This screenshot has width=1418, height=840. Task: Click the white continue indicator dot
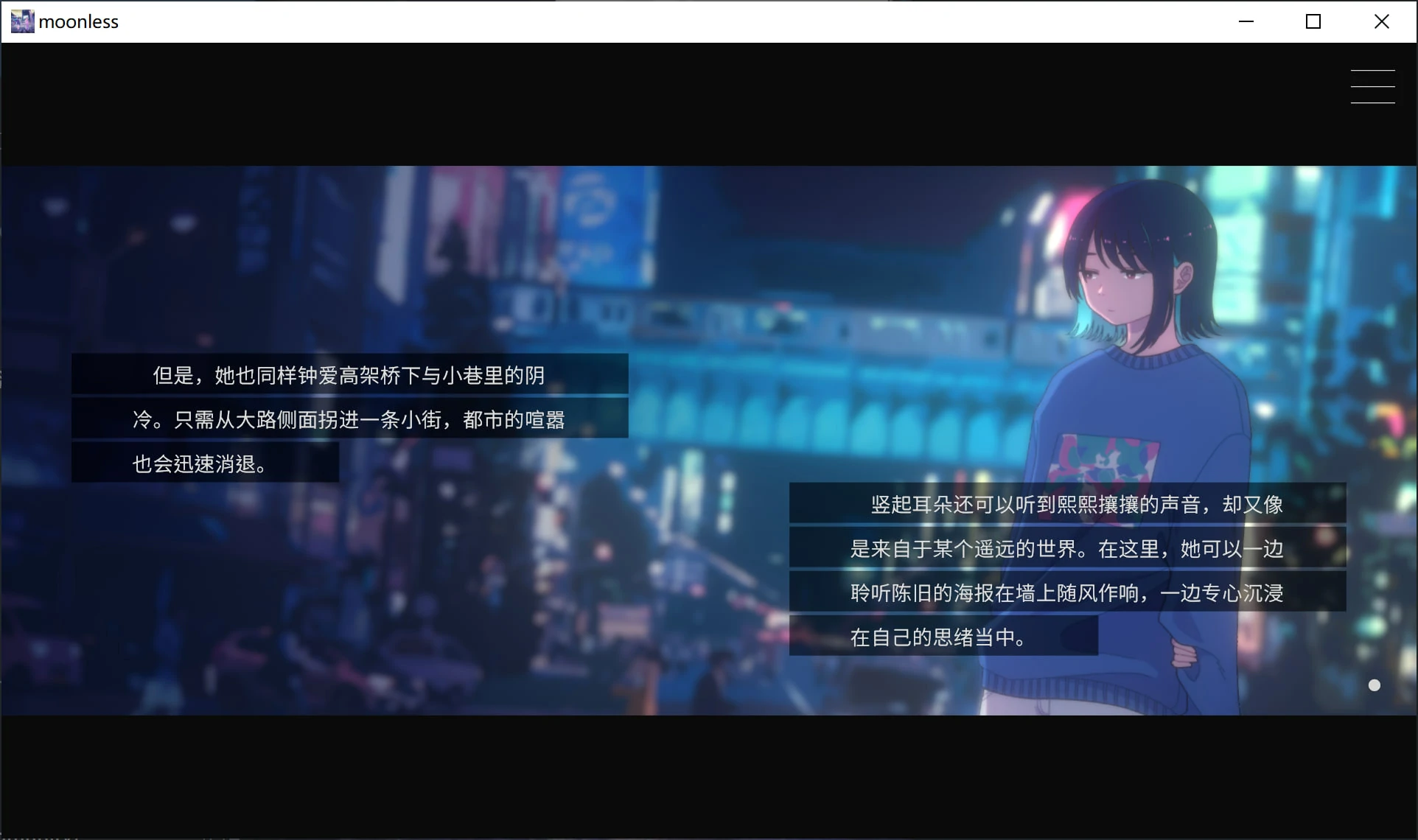click(1373, 685)
